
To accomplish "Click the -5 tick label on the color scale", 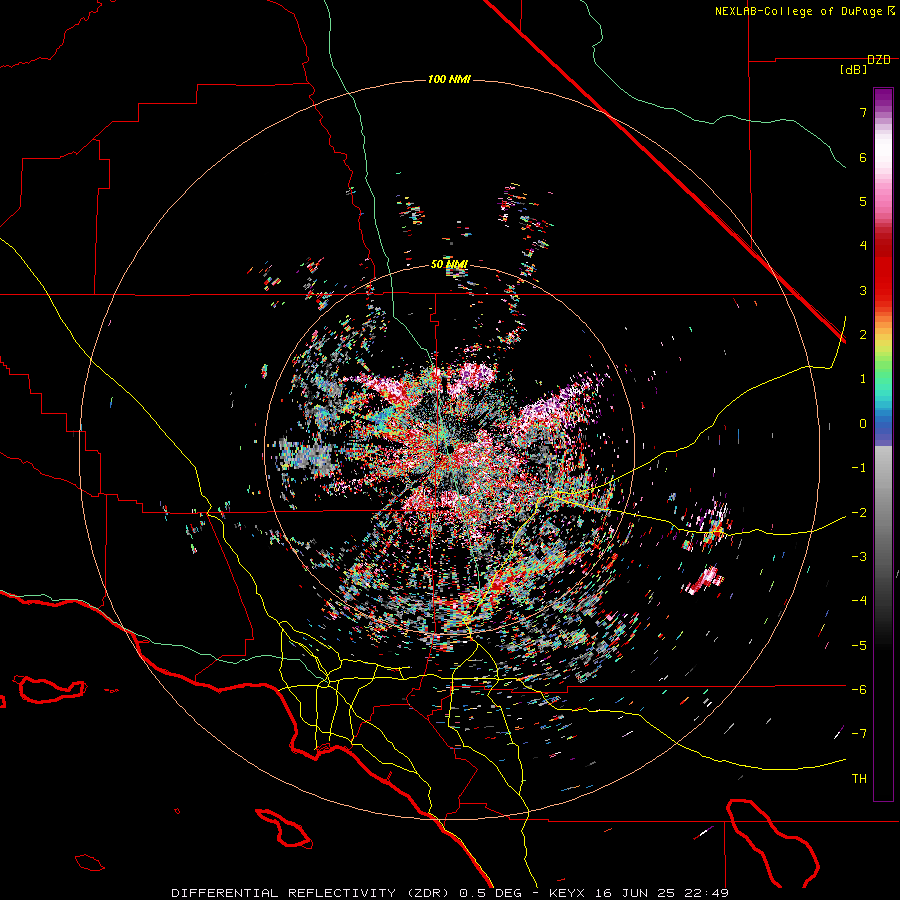I will (x=859, y=645).
